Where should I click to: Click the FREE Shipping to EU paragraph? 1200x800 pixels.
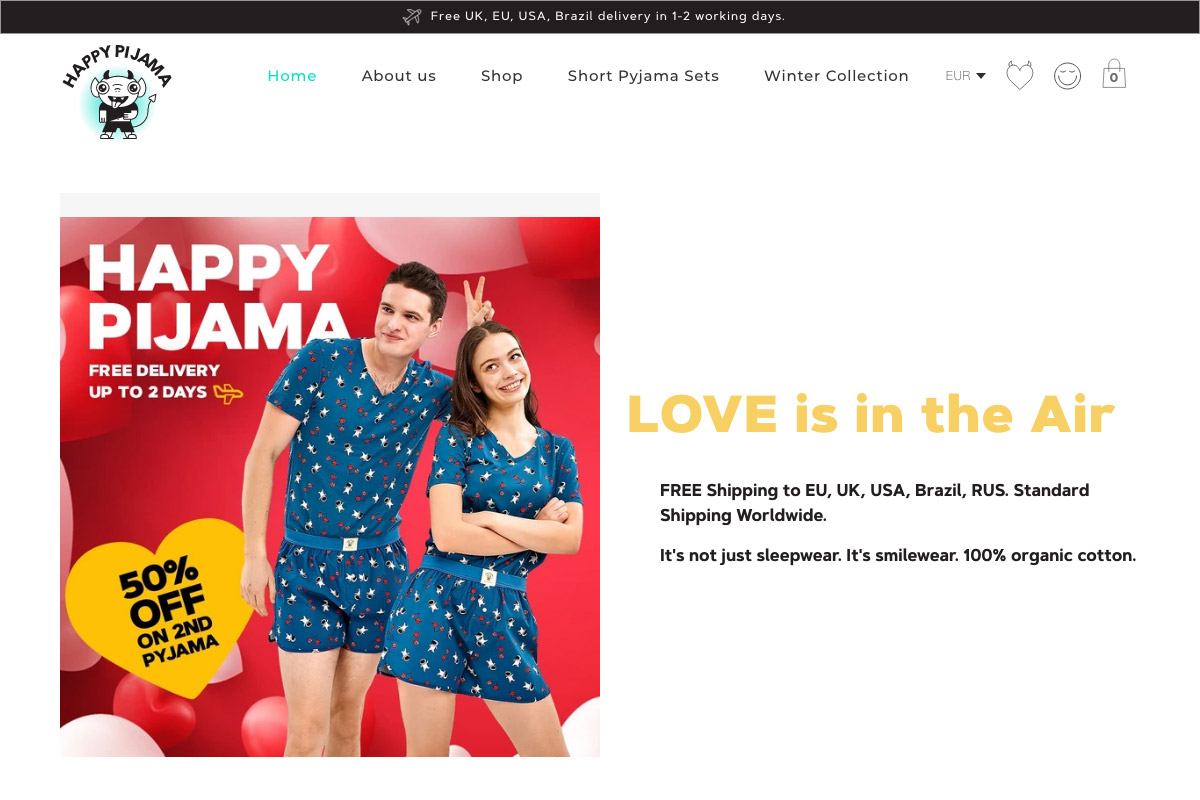[x=875, y=503]
